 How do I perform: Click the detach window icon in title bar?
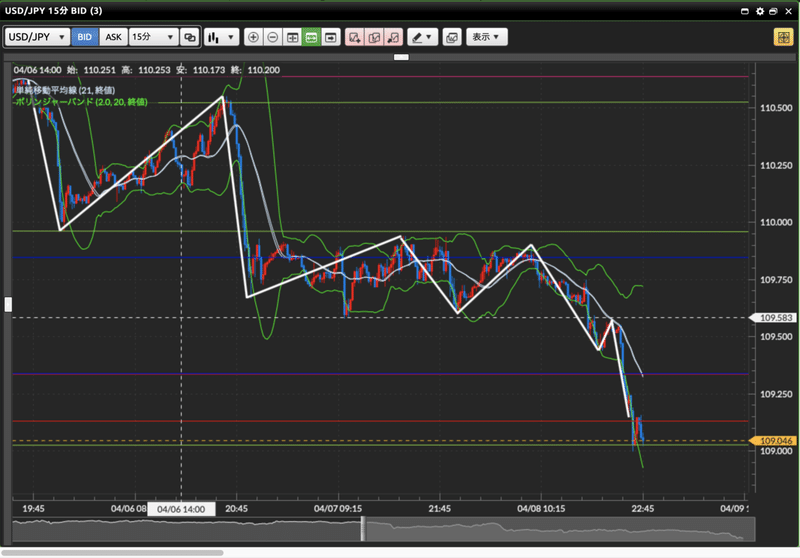point(773,11)
